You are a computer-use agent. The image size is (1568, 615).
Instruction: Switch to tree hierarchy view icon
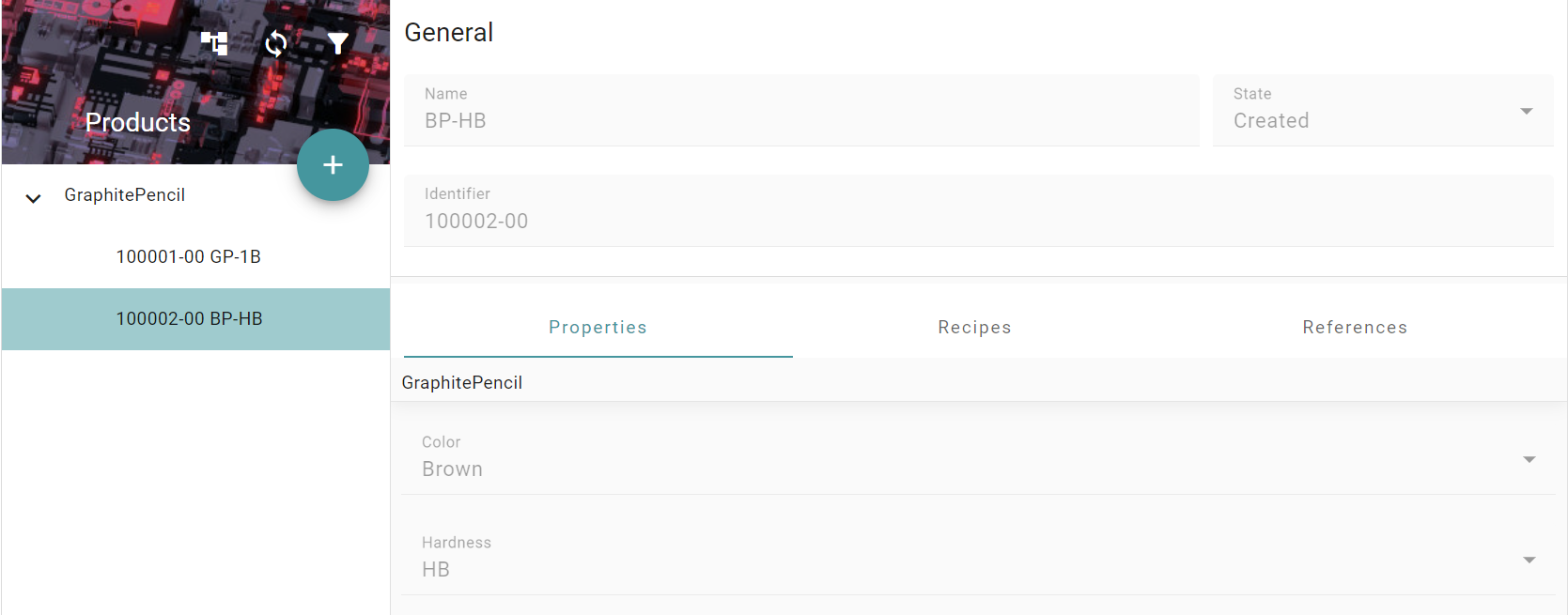tap(214, 43)
